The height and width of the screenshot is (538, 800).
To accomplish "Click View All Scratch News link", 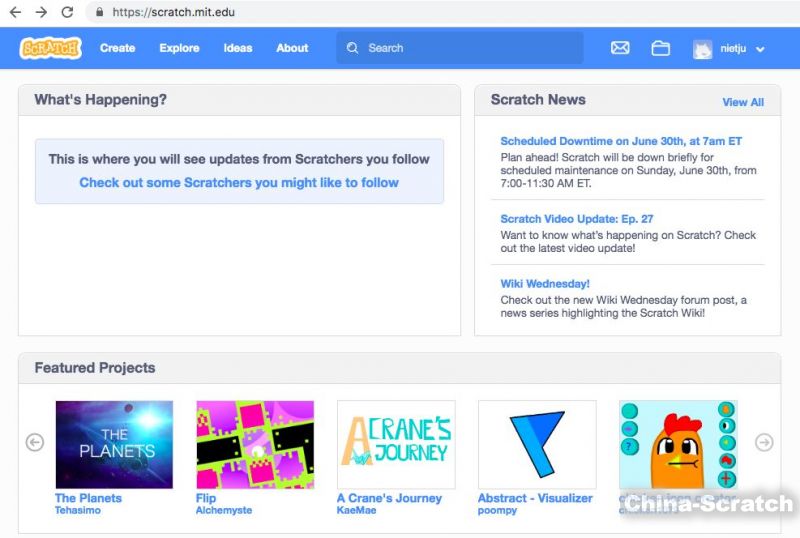I will tap(742, 102).
